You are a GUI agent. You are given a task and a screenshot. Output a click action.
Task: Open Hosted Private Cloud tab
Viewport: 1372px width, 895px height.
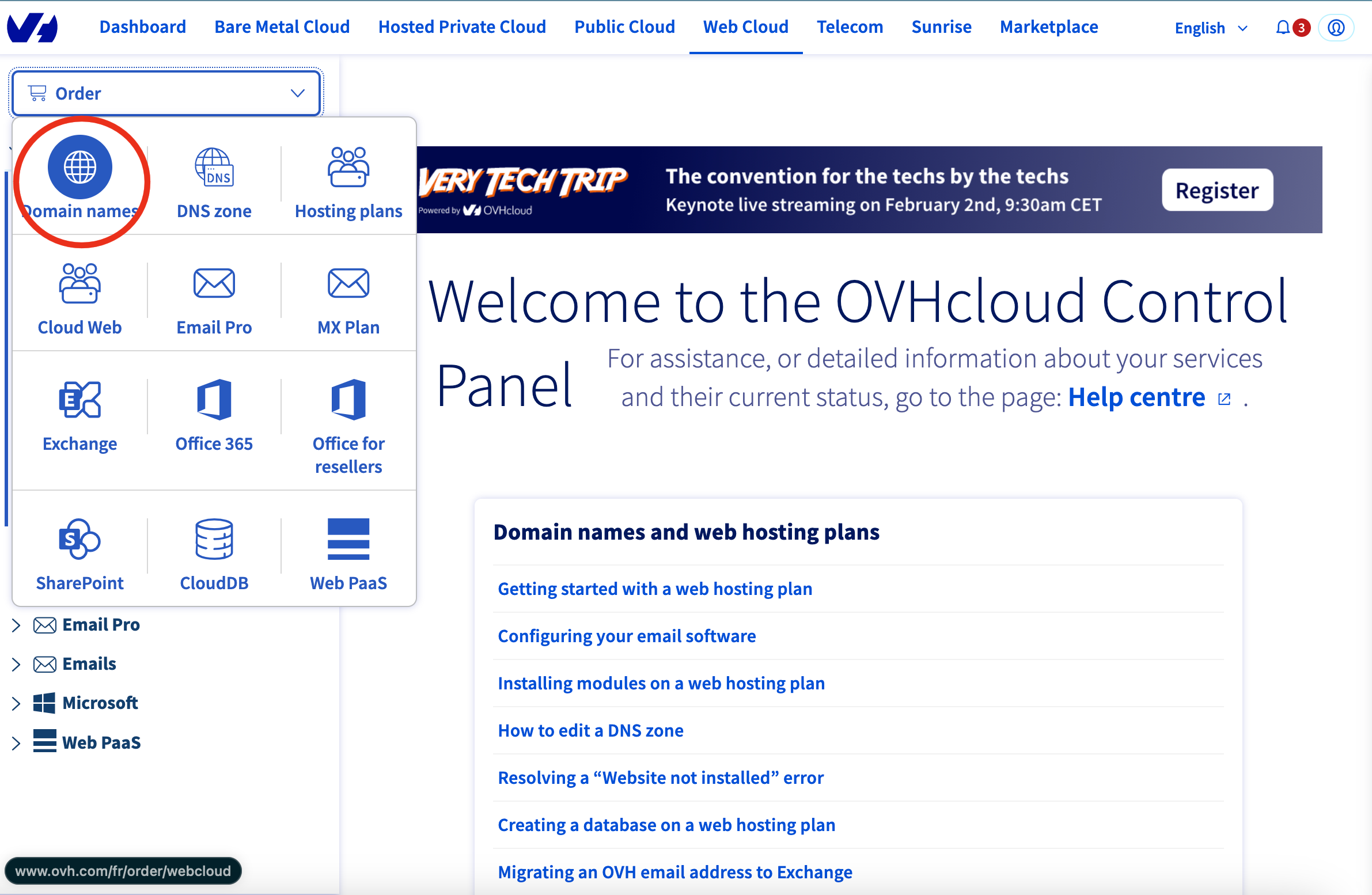tap(462, 26)
